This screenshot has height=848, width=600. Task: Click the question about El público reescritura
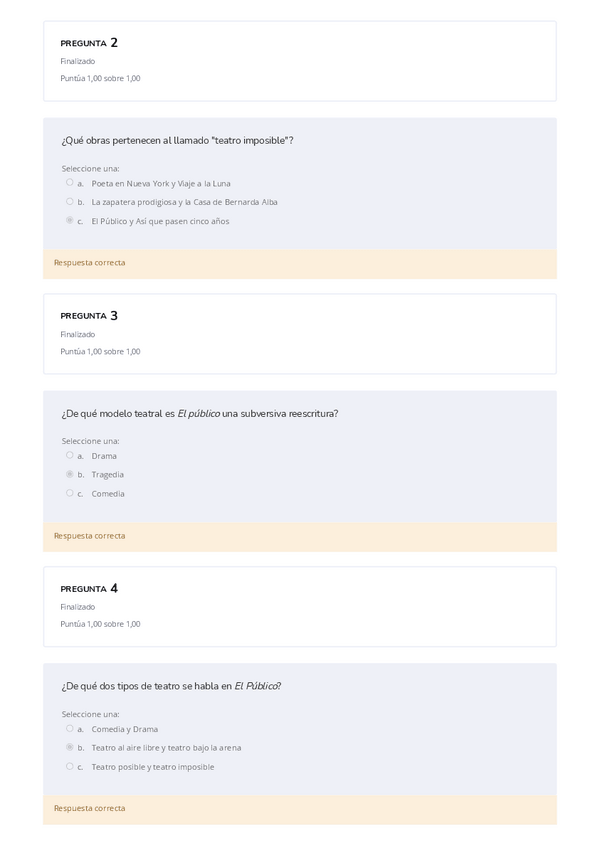[200, 413]
